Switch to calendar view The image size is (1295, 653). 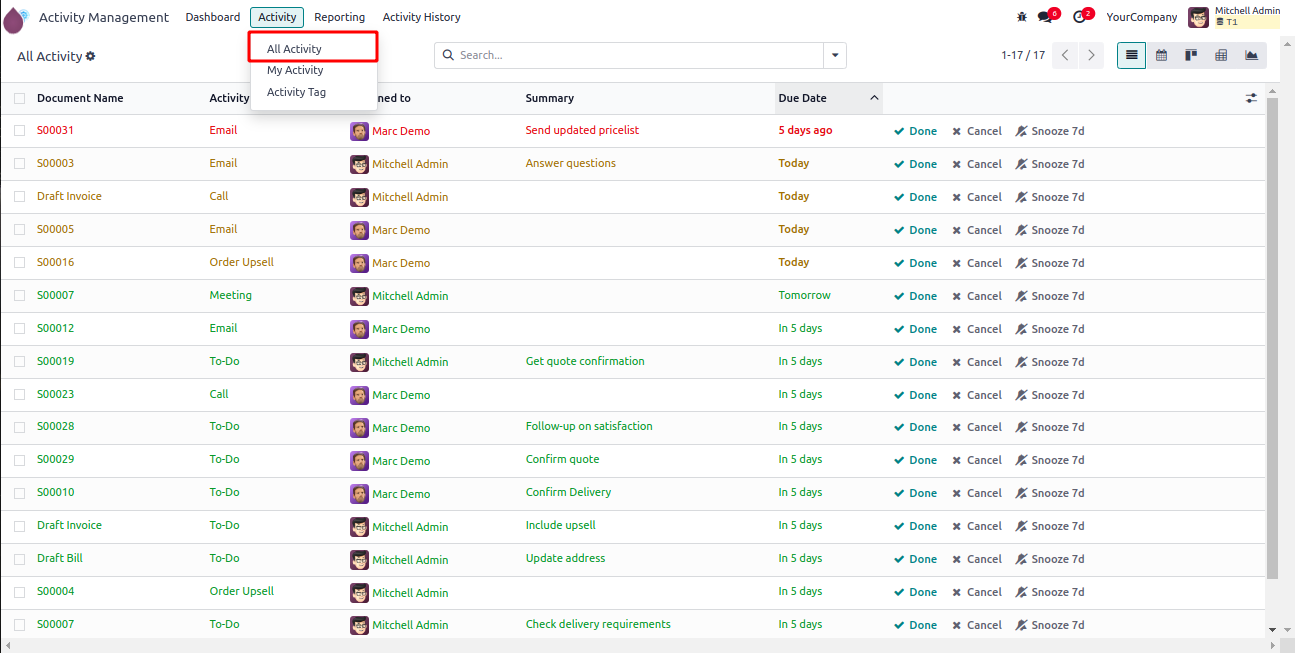click(x=1161, y=56)
